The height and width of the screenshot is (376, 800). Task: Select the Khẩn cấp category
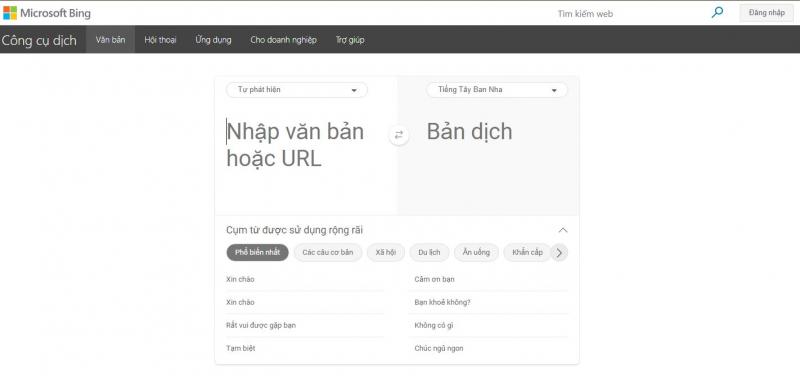tap(528, 253)
